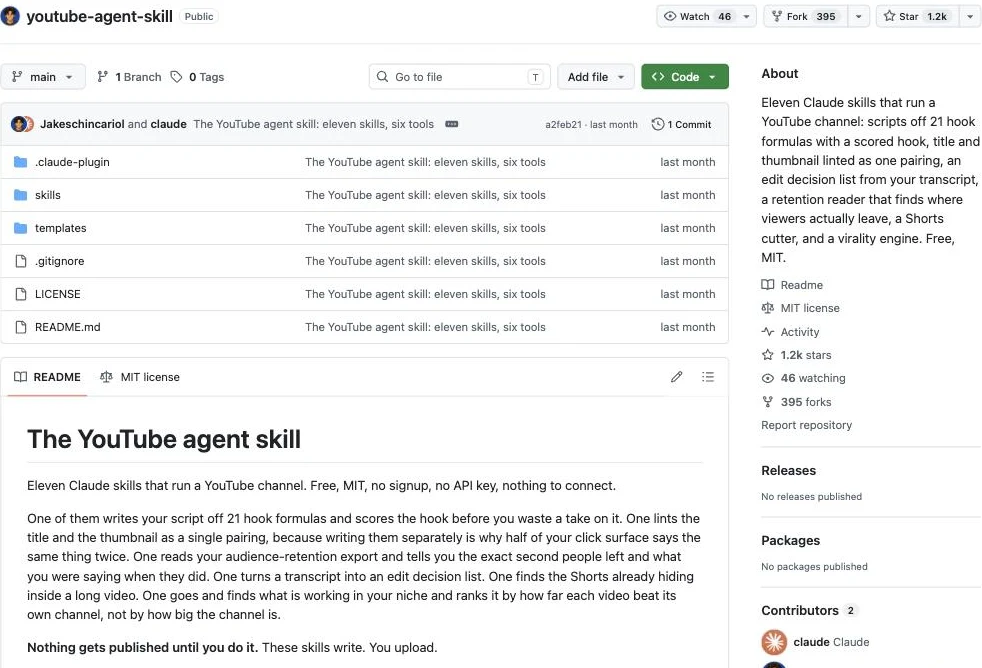Open Readme link in About sidebar
982x668 pixels.
pos(792,285)
